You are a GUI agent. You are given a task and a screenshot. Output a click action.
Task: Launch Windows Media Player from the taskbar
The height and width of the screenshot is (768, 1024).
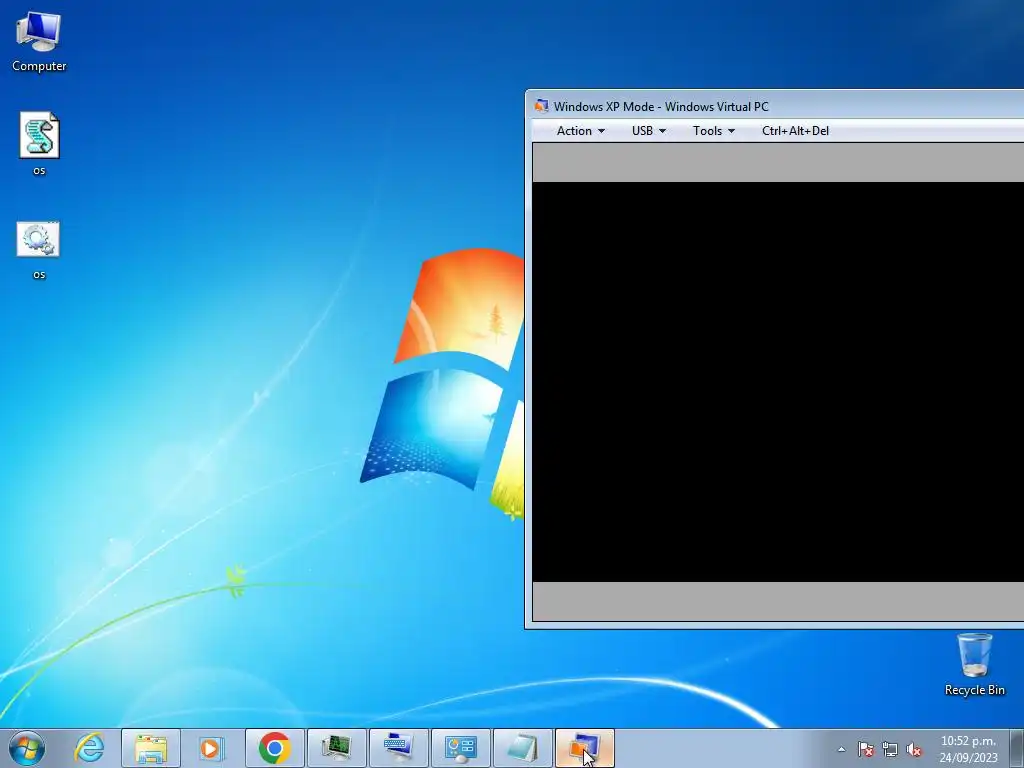pos(211,748)
